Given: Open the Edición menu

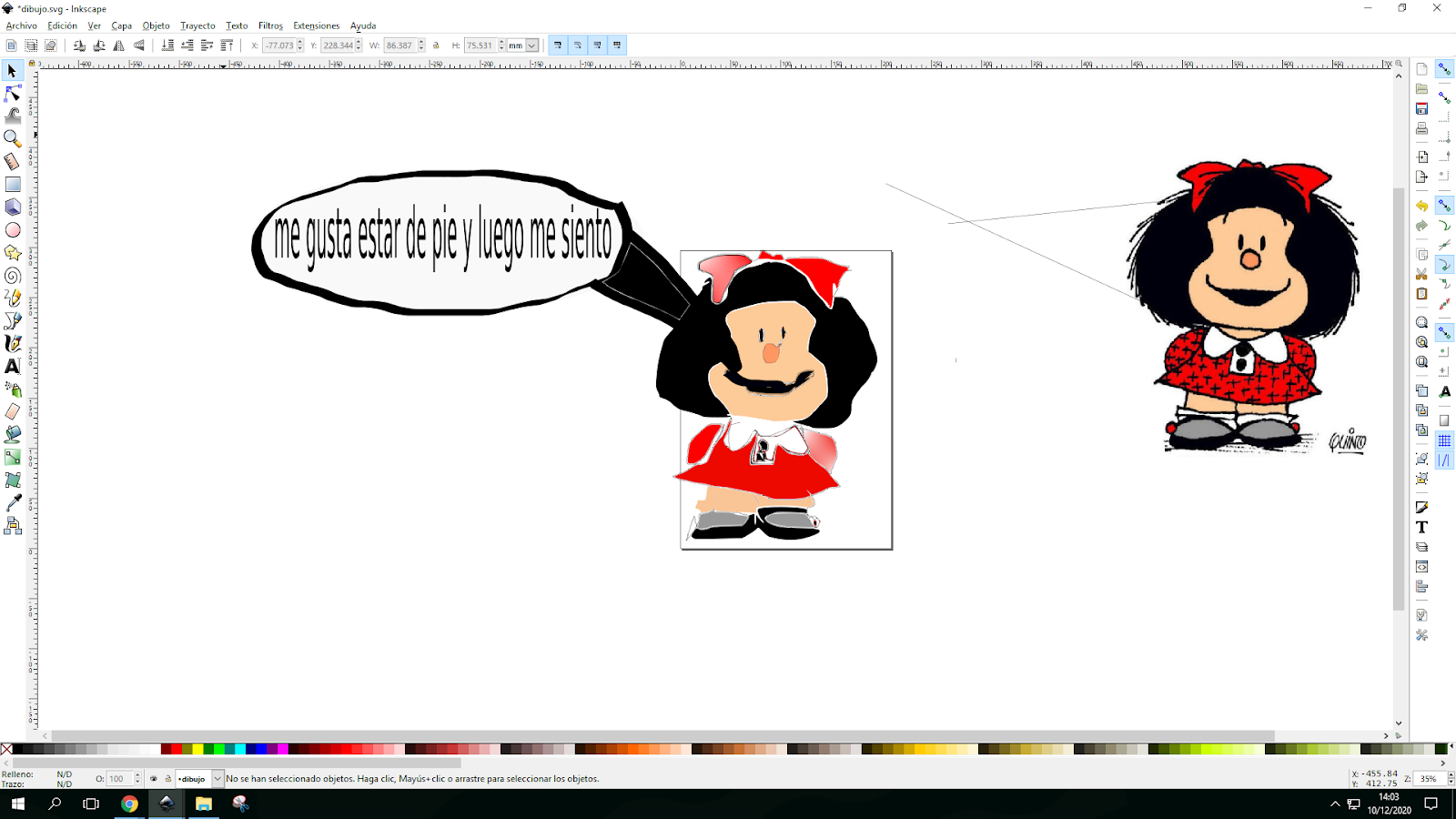Looking at the screenshot, I should pyautogui.click(x=62, y=25).
